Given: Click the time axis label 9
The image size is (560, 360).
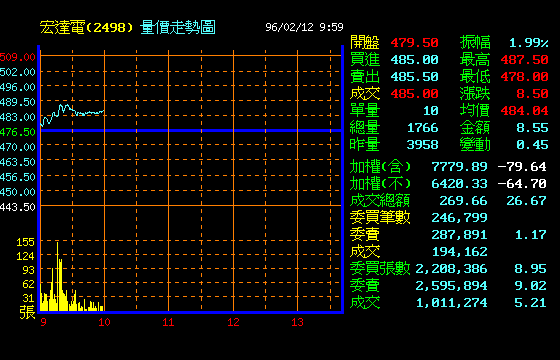Looking at the screenshot, I should coord(43,322).
